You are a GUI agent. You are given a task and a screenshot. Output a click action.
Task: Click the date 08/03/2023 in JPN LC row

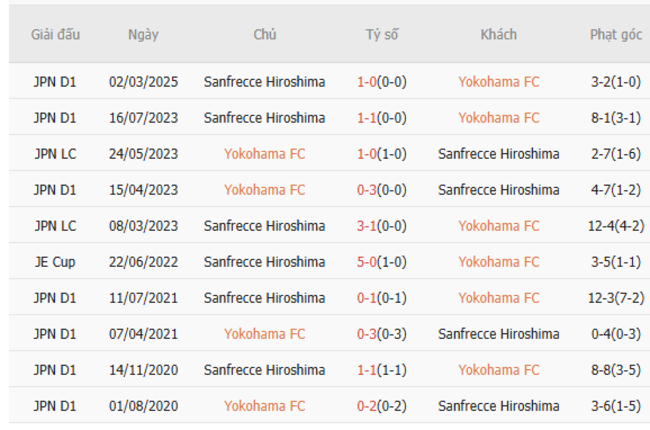click(x=143, y=226)
